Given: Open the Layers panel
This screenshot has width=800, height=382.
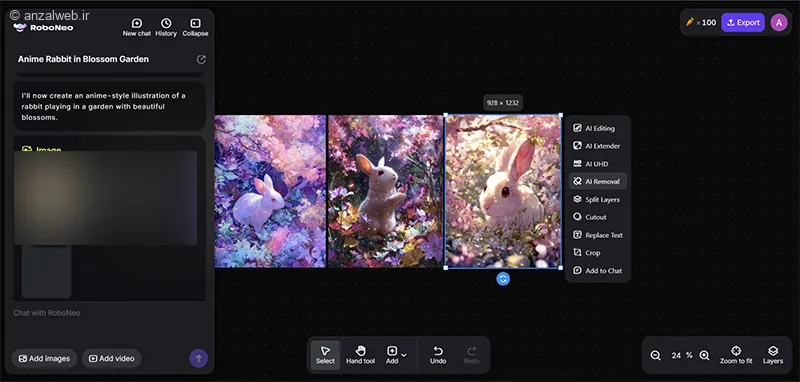Looking at the screenshot, I should point(772,355).
